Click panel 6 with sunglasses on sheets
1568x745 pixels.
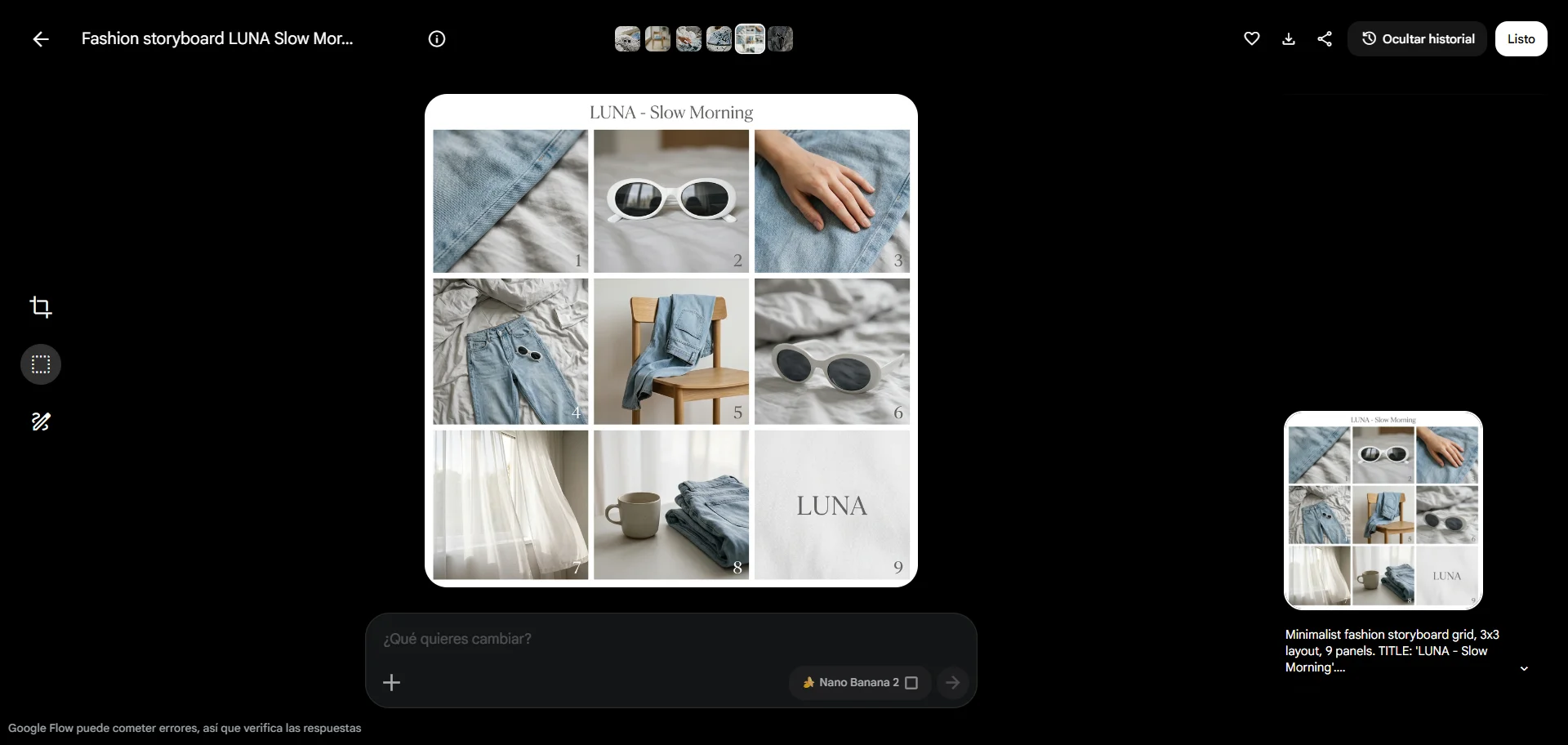tap(832, 351)
